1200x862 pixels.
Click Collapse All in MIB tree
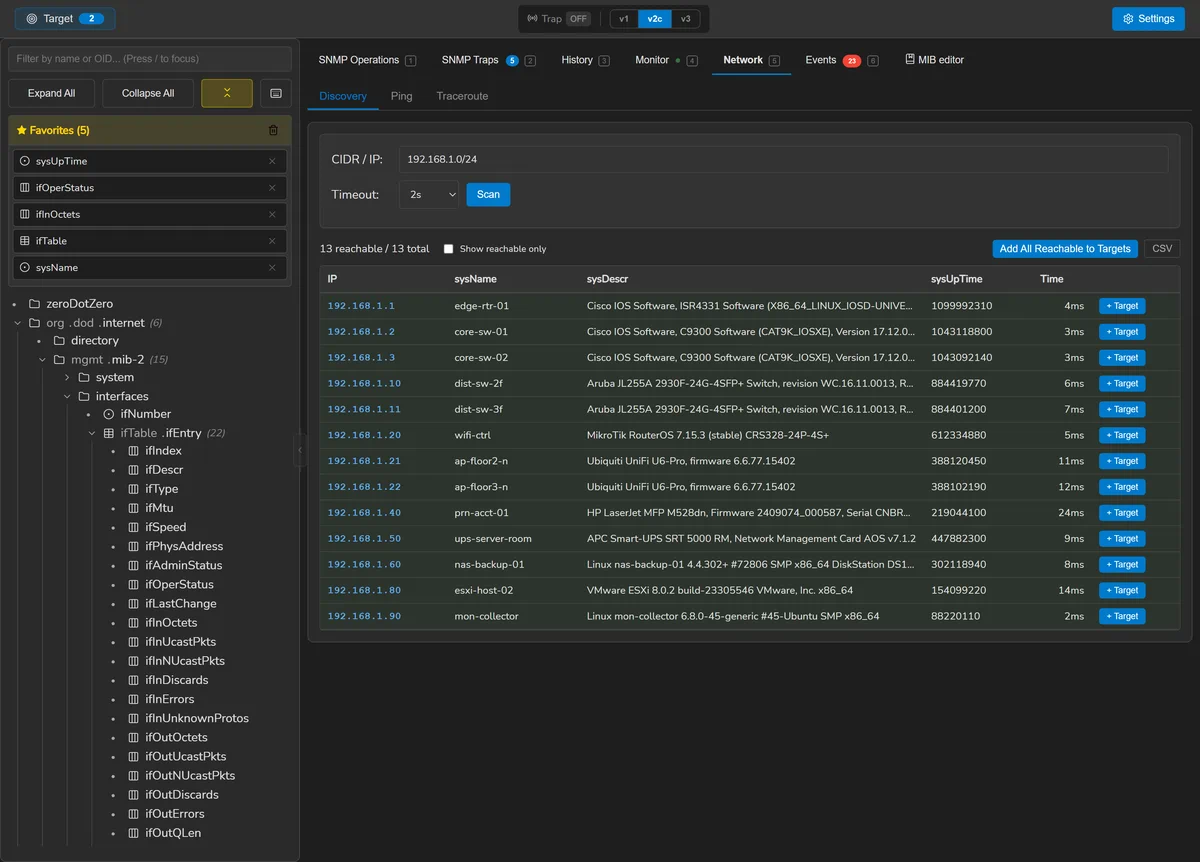[x=148, y=93]
